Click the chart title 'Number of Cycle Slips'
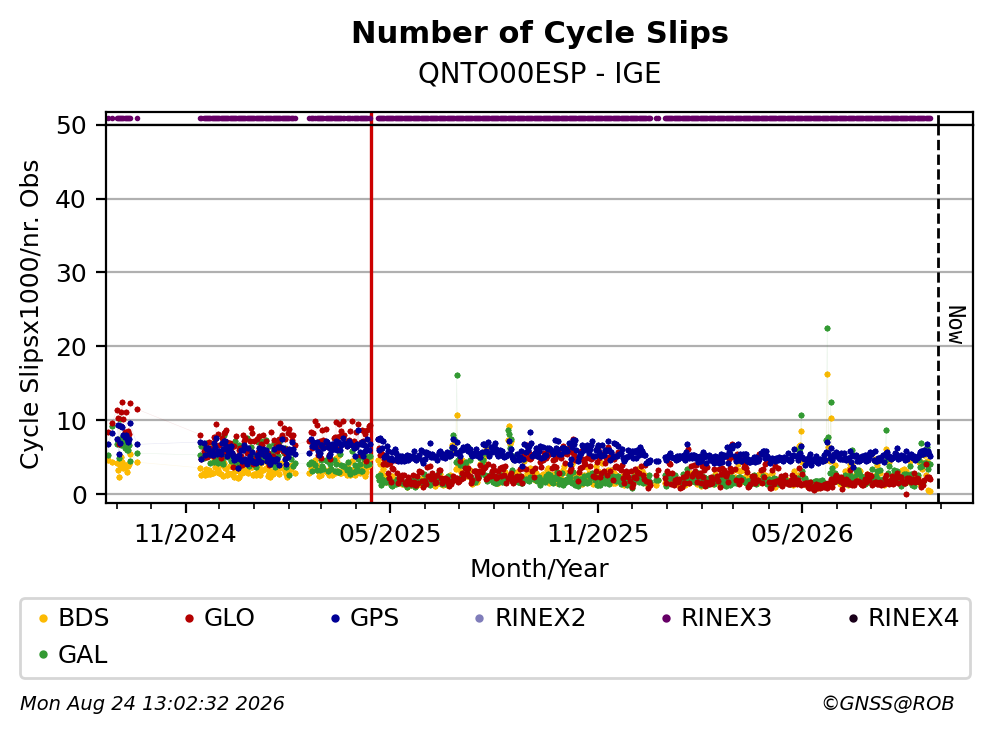993x734 pixels. [x=540, y=33]
